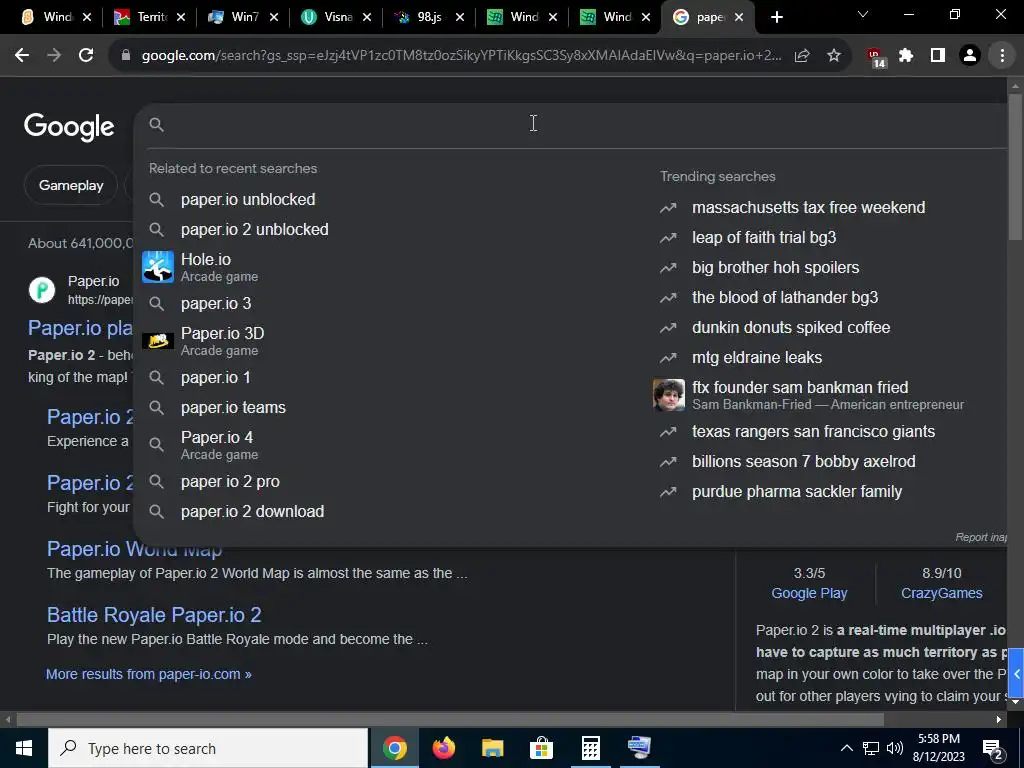Open a new browser tab

[x=776, y=17]
